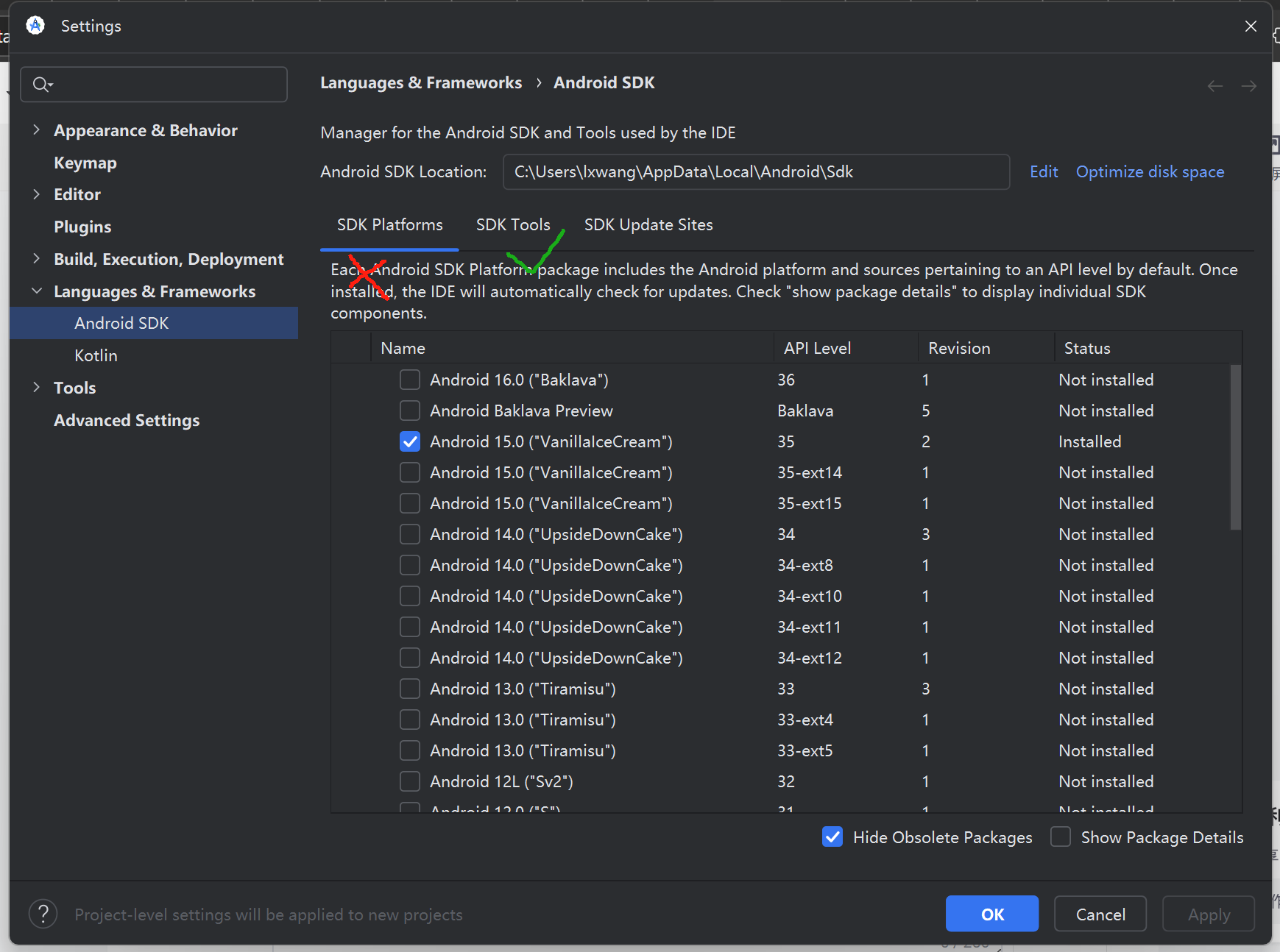Image resolution: width=1280 pixels, height=952 pixels.
Task: Check Android 13.0 33-ext4 checkbox
Action: [410, 720]
